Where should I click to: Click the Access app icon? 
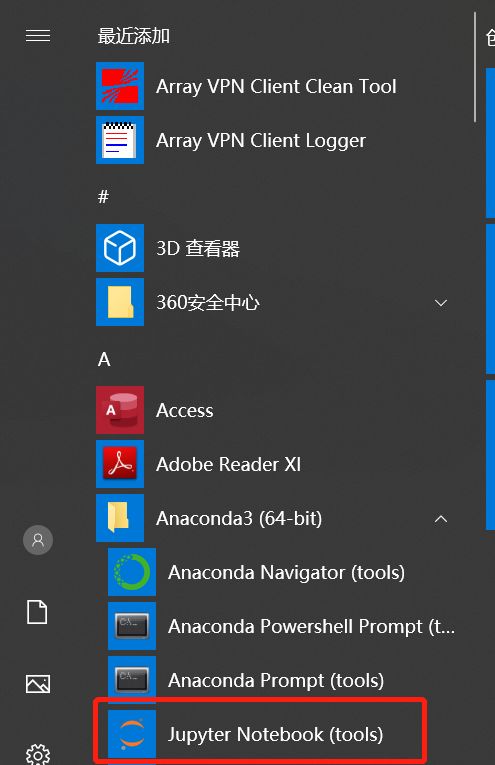tap(120, 410)
